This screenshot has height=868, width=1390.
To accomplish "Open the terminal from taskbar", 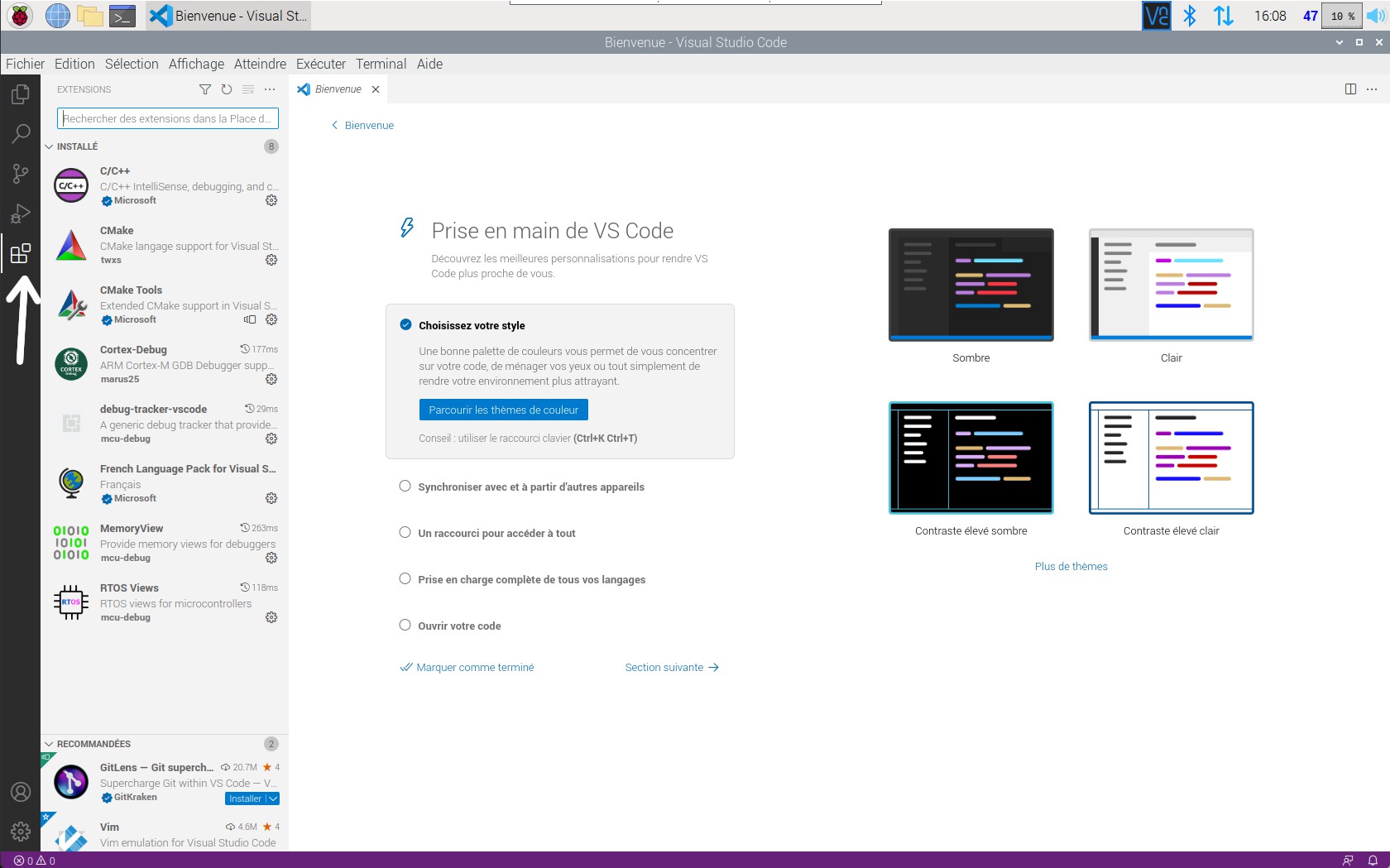I will 122,16.
